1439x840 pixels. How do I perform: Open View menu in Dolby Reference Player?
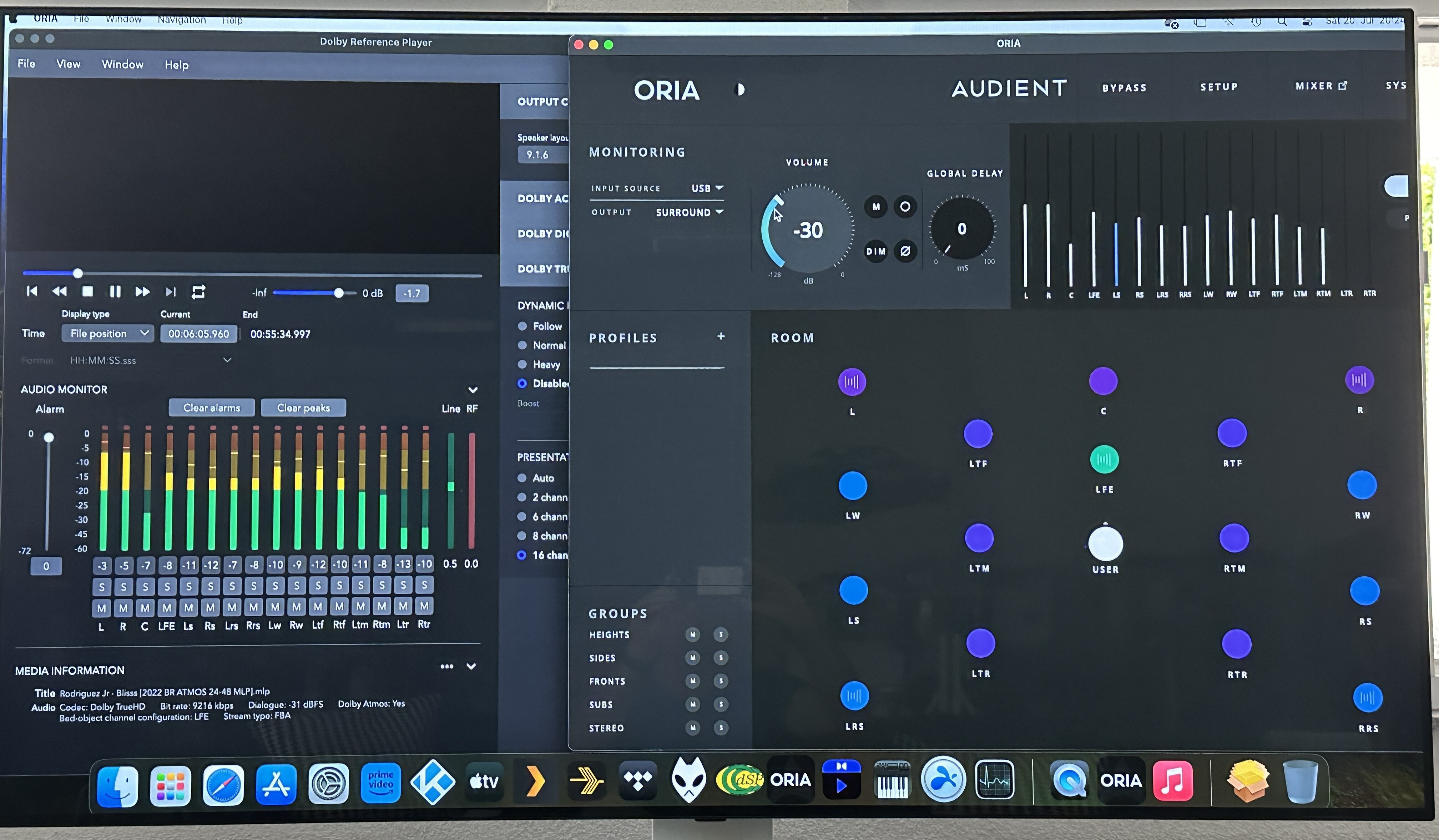pyautogui.click(x=69, y=64)
